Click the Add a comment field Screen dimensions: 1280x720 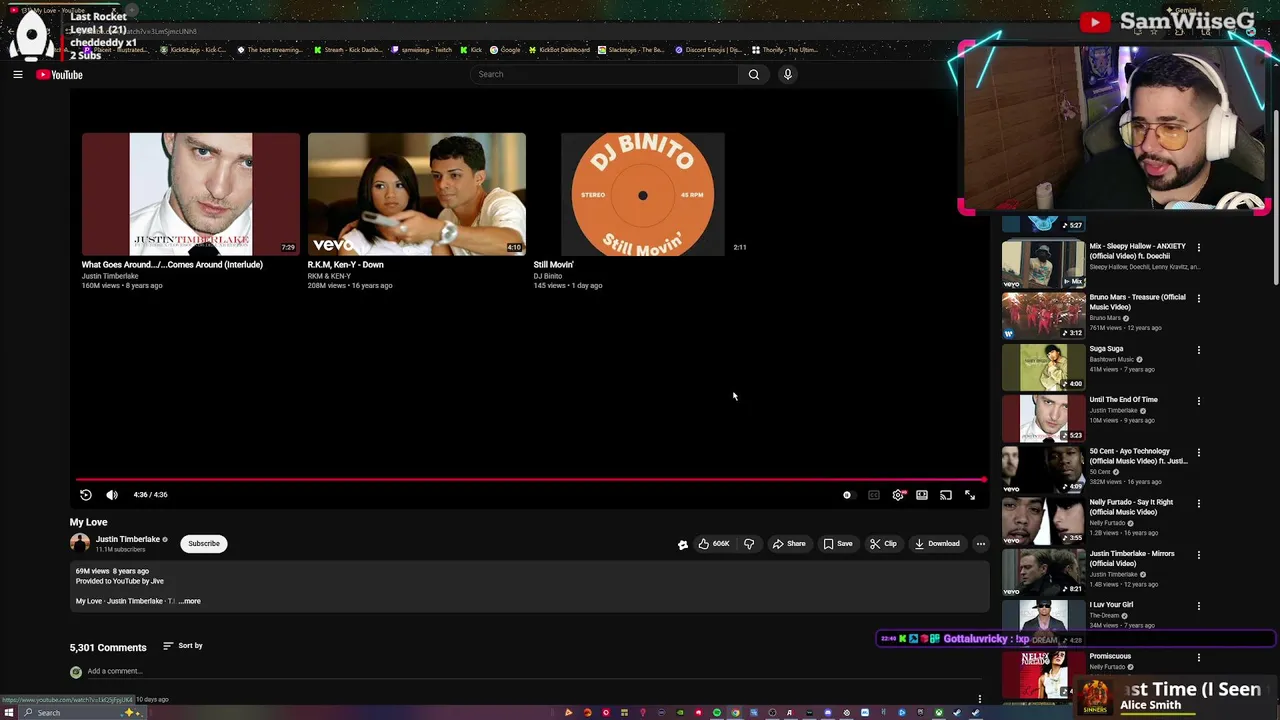(114, 671)
